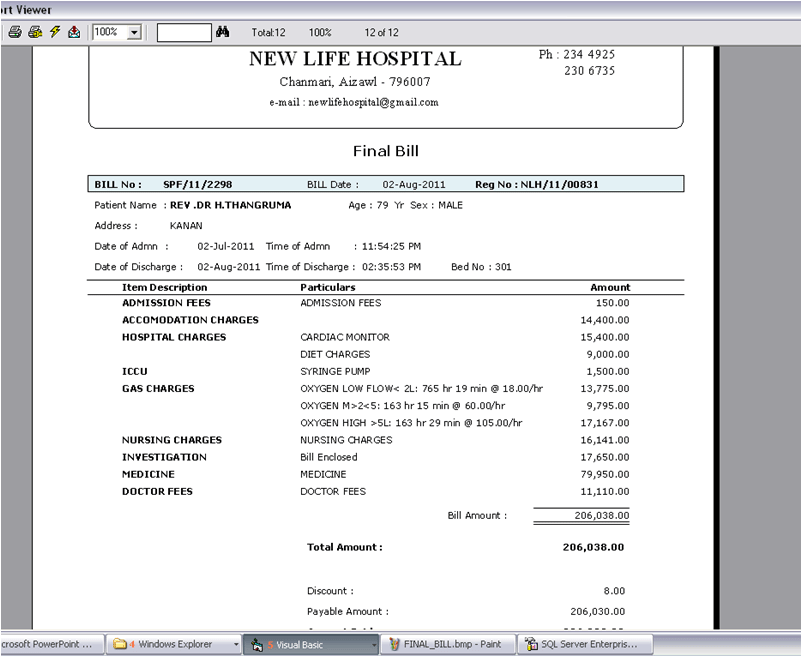The width and height of the screenshot is (802, 657).
Task: Click the lightning bolt refresh icon
Action: [x=55, y=32]
